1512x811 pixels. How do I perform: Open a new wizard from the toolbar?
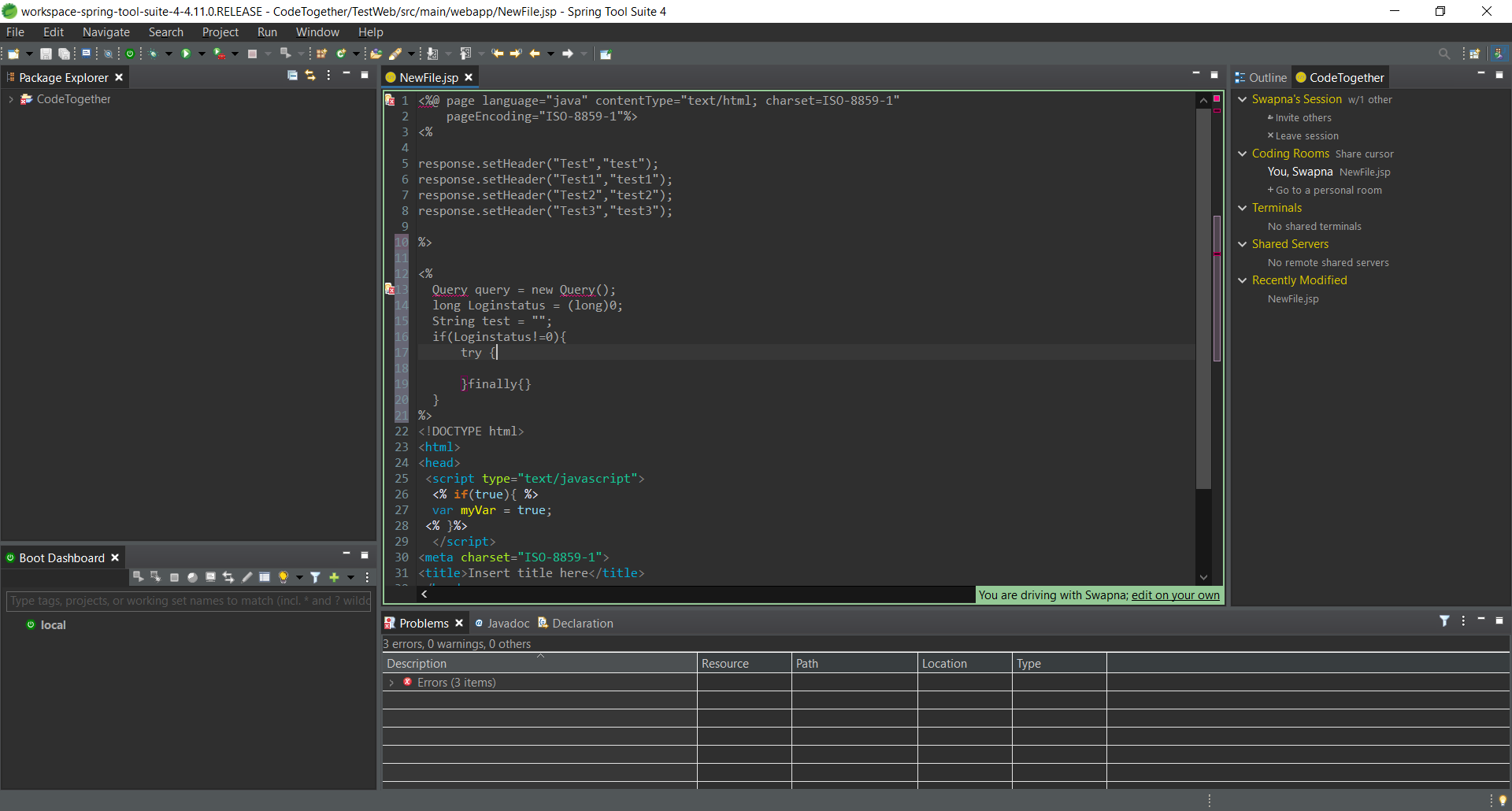click(x=13, y=53)
